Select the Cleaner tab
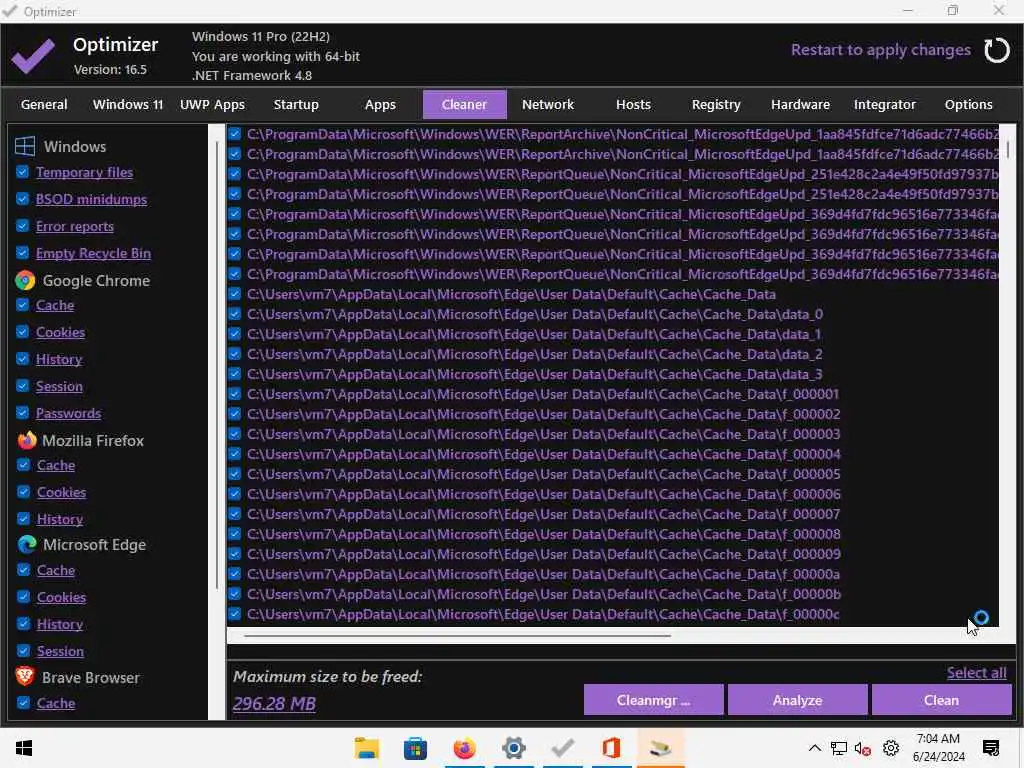Screen dimensions: 1024x768 [x=464, y=104]
